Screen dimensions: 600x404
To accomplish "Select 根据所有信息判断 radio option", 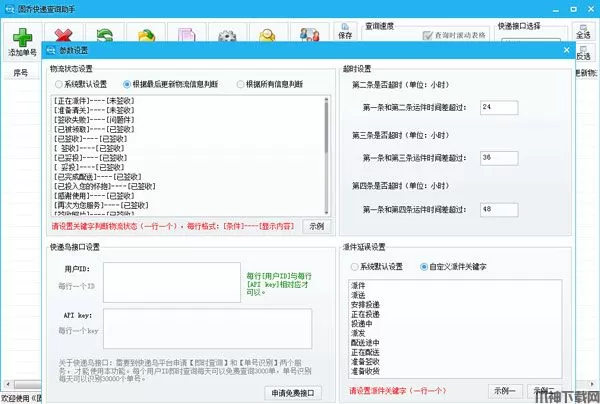I will point(240,84).
